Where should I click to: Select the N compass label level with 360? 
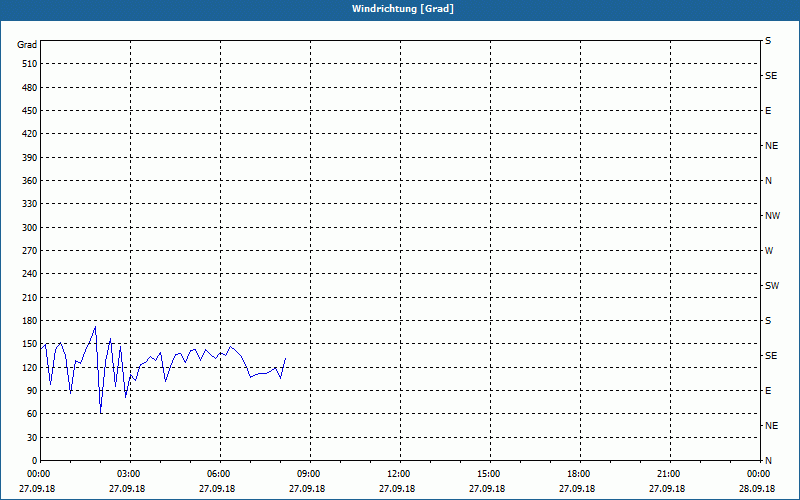[768, 181]
